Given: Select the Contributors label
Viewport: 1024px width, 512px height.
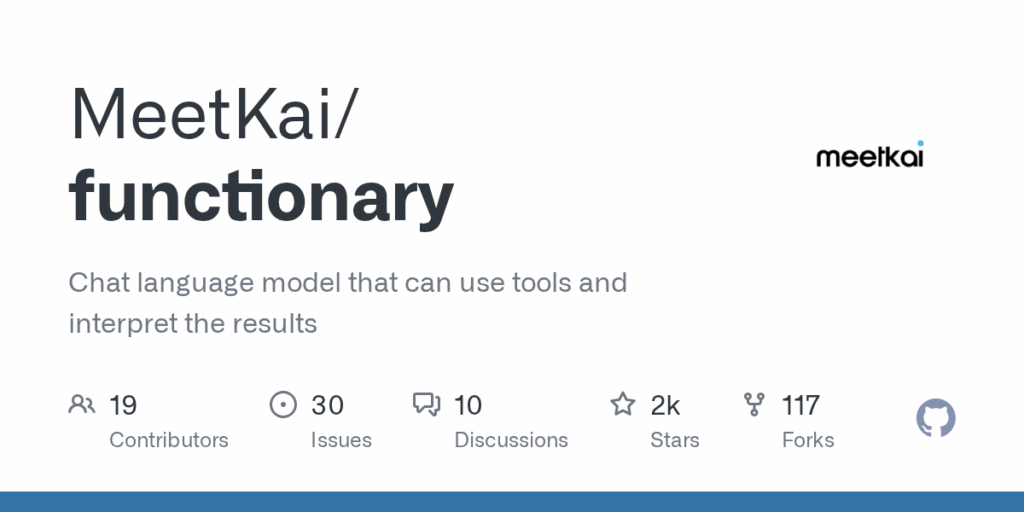Looking at the screenshot, I should tap(168, 440).
